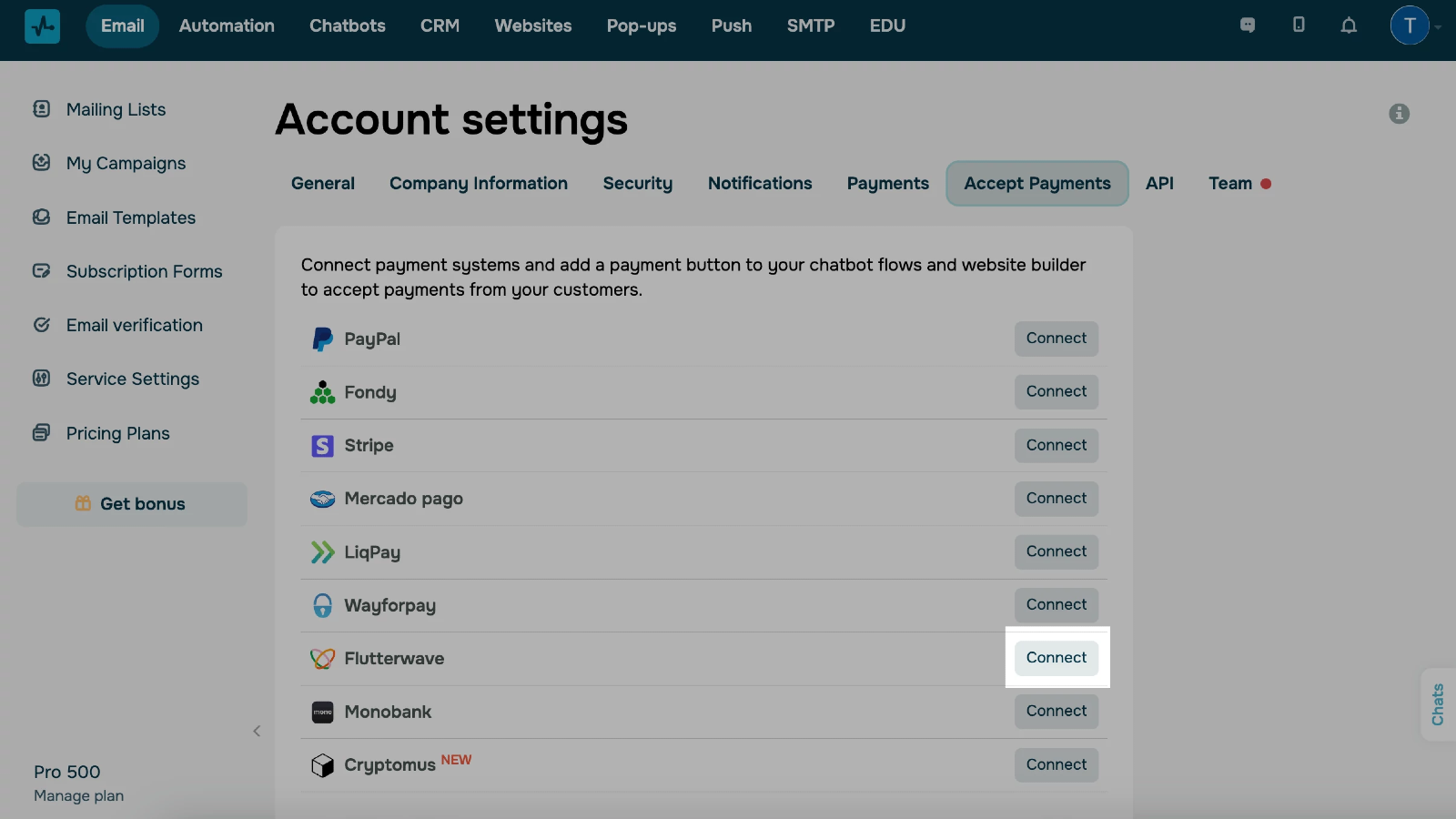The width and height of the screenshot is (1456, 819).
Task: Open the Manage plan link
Action: [78, 796]
